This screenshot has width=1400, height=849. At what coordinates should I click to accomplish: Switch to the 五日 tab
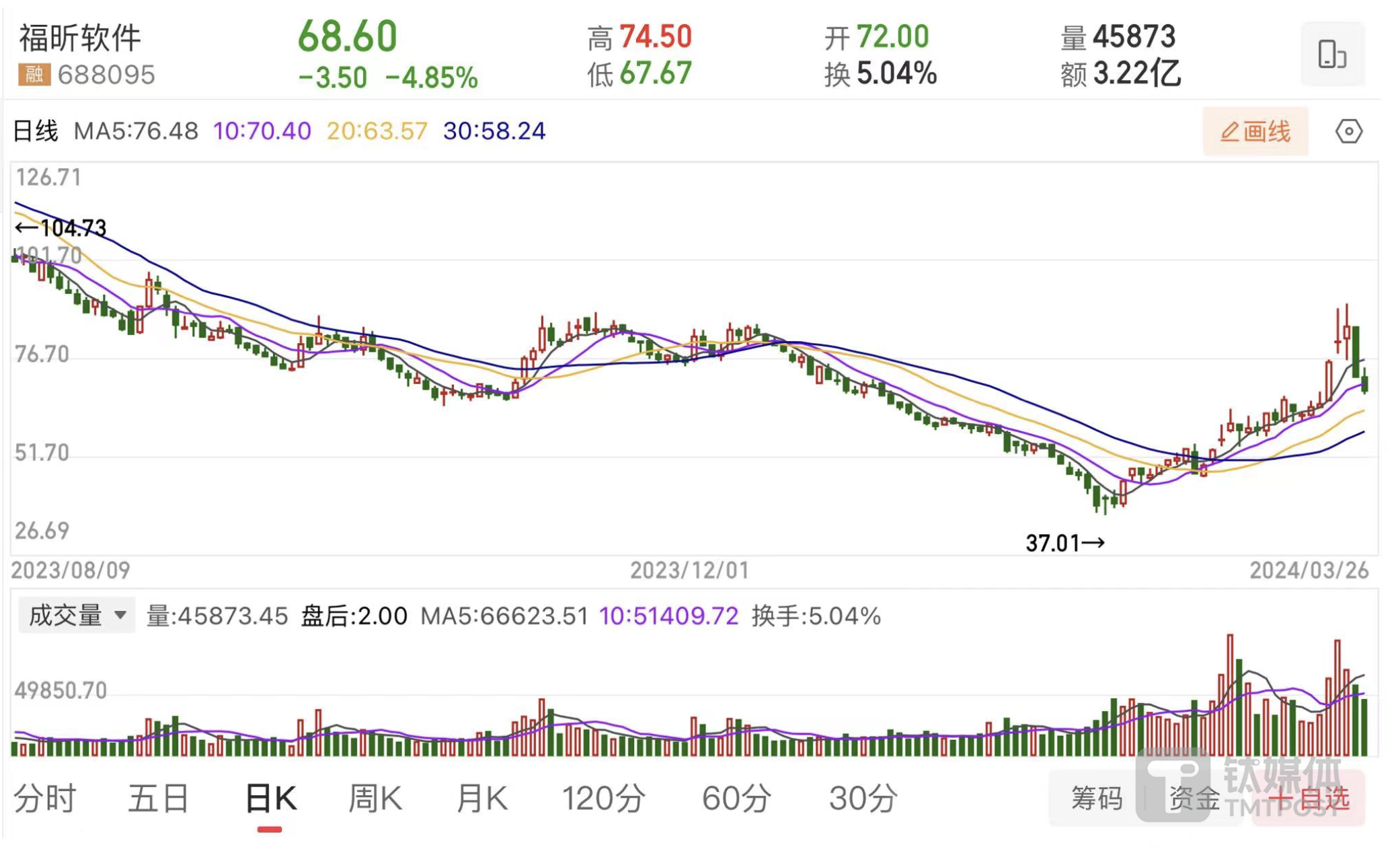click(159, 799)
